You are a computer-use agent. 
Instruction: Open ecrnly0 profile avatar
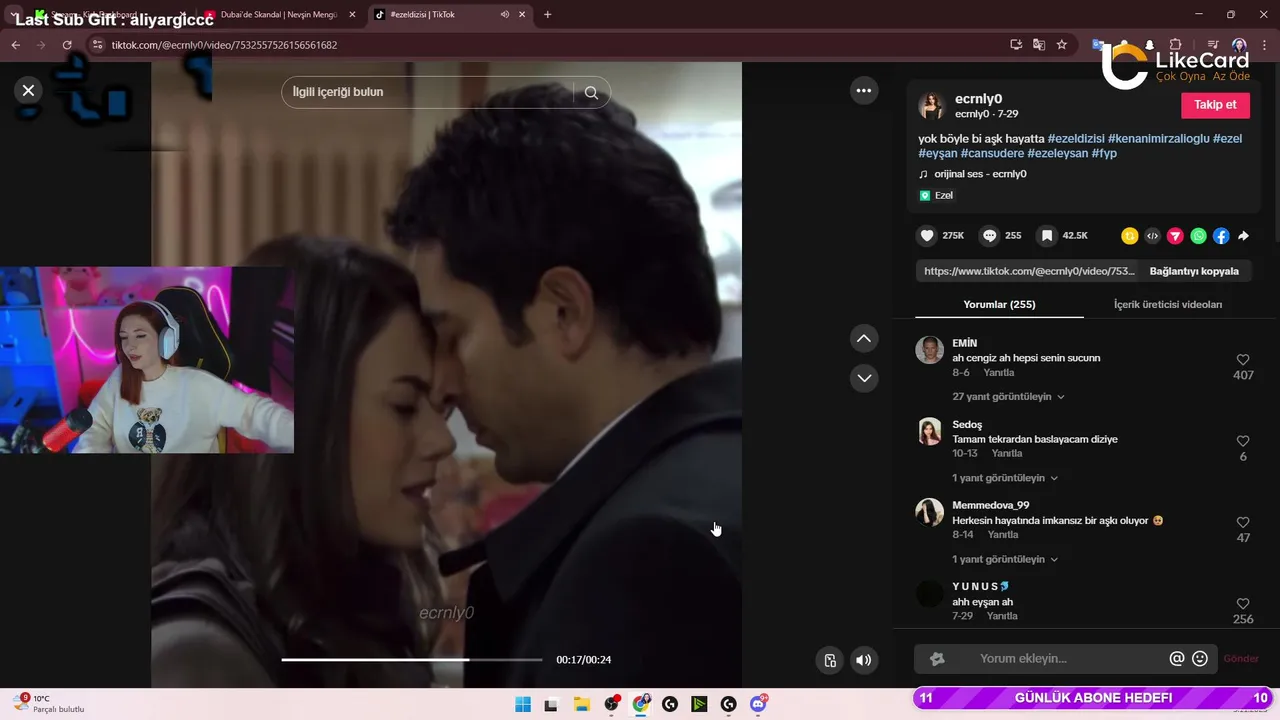pos(932,106)
